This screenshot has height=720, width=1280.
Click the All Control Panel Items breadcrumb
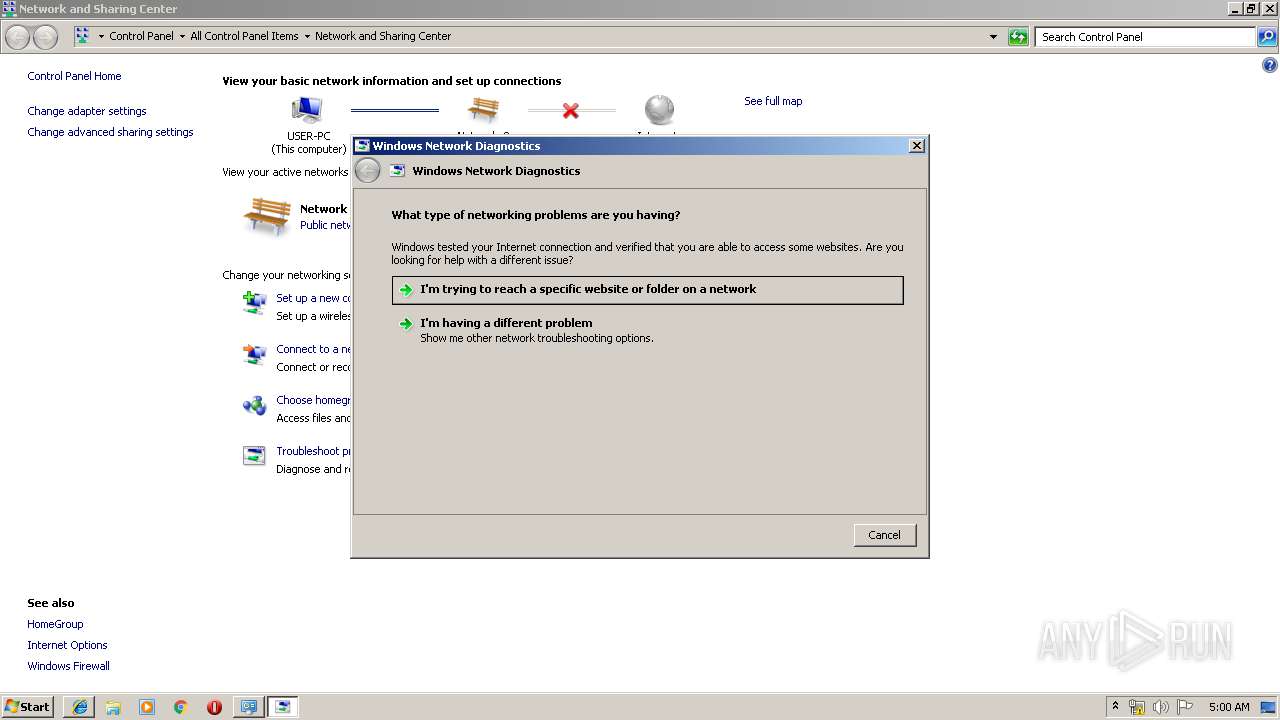(244, 37)
